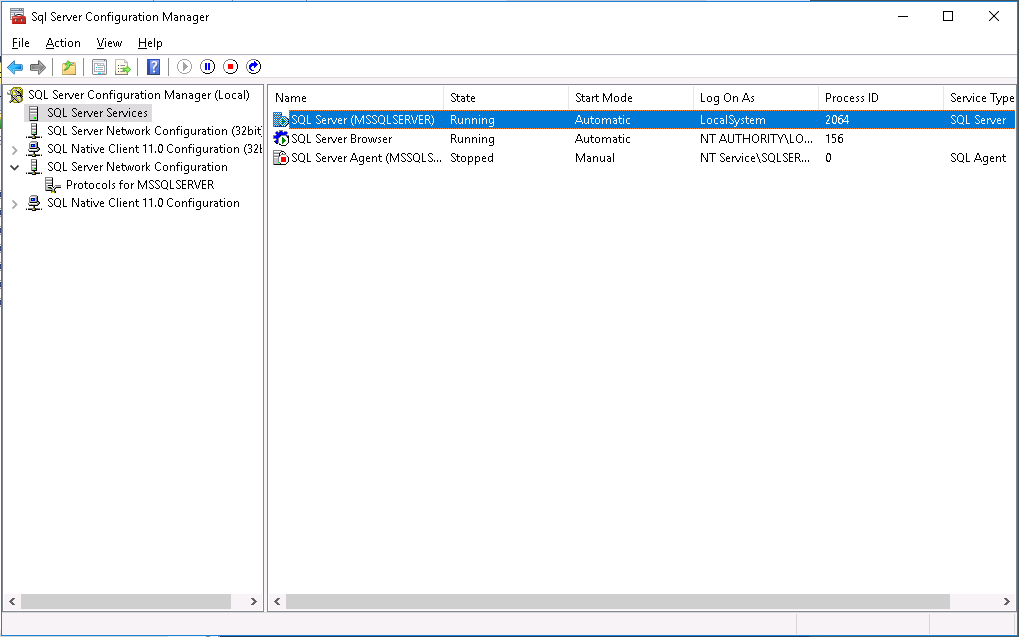The image size is (1019, 637).
Task: Click the Export List toolbar icon
Action: pyautogui.click(x=123, y=67)
